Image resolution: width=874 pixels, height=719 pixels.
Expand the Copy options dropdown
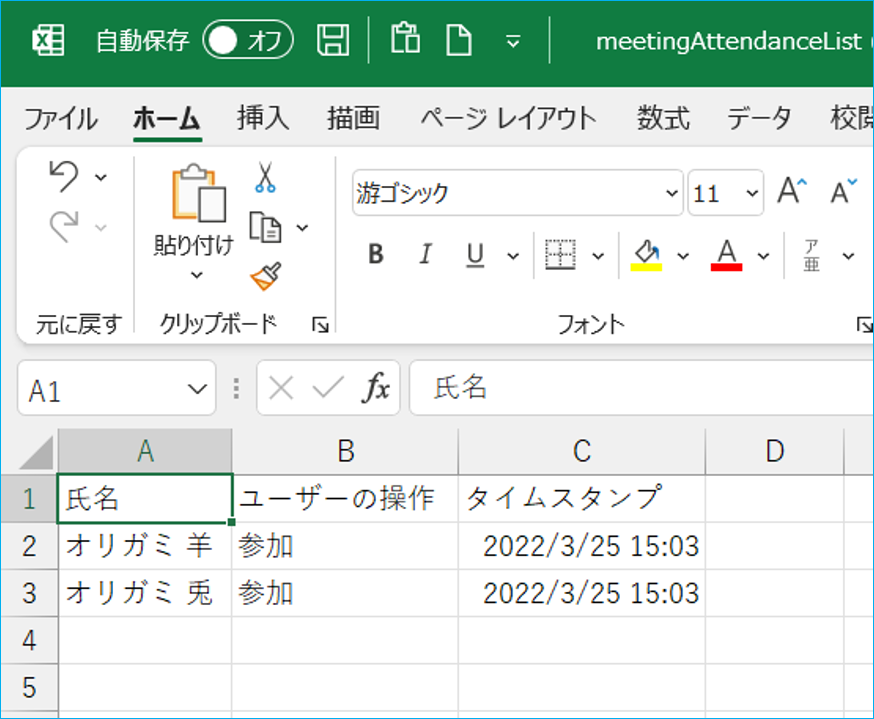pyautogui.click(x=302, y=227)
